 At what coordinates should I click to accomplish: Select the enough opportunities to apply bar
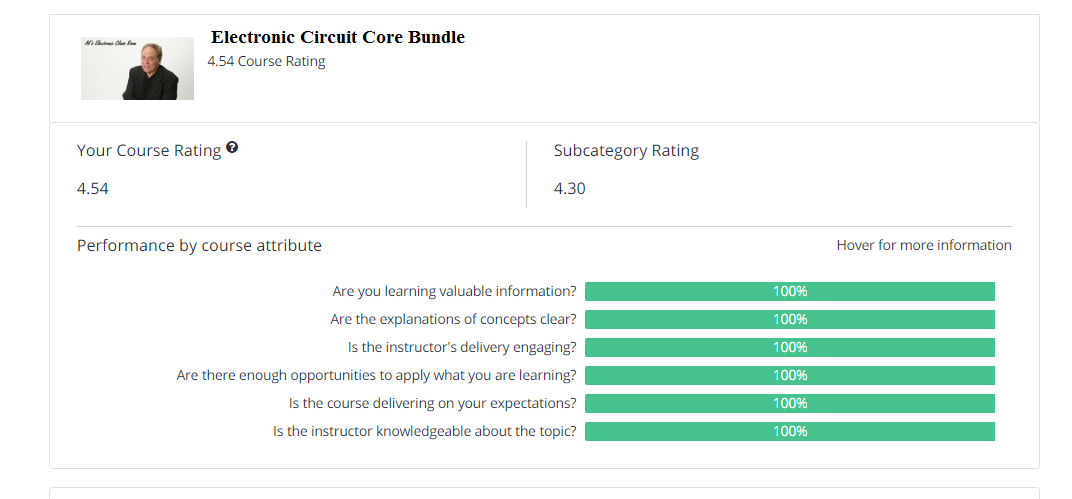(789, 375)
